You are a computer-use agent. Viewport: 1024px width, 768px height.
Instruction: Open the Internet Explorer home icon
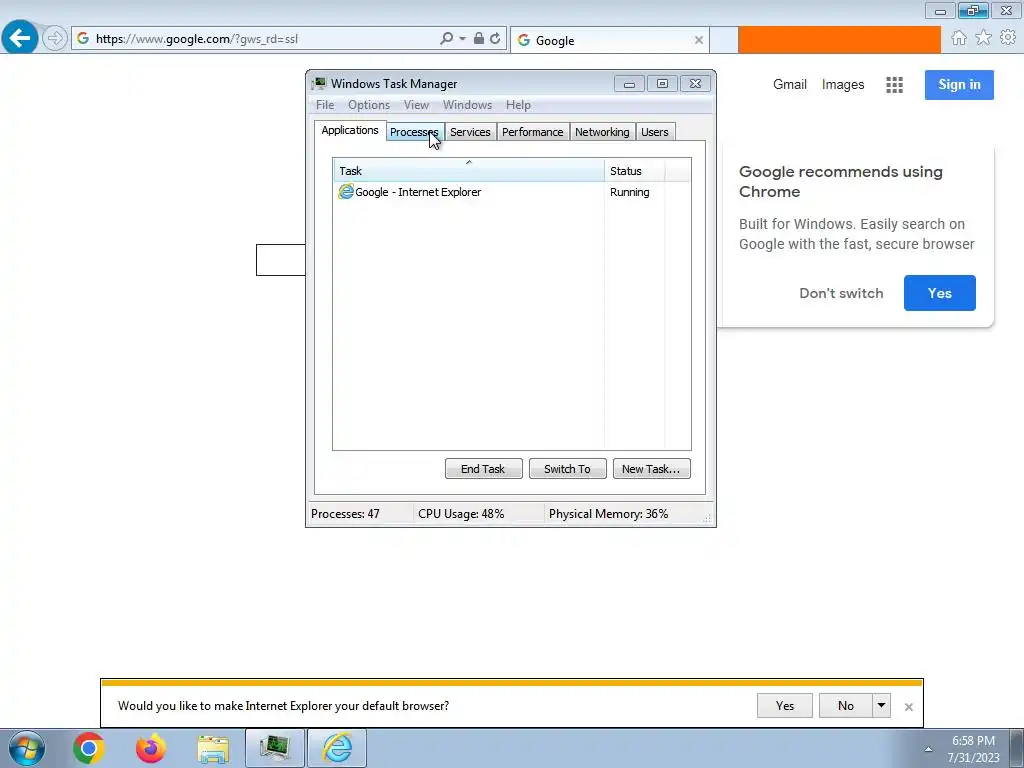point(959,38)
